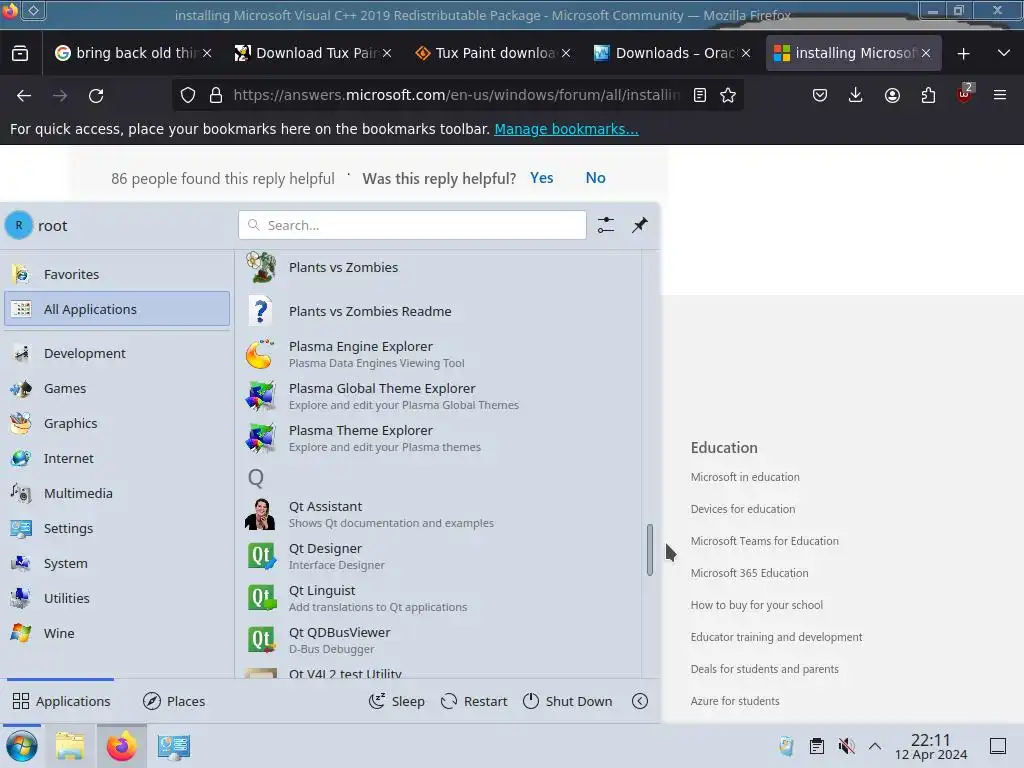The width and height of the screenshot is (1024, 768).
Task: Open a new Firefox tab
Action: [963, 54]
